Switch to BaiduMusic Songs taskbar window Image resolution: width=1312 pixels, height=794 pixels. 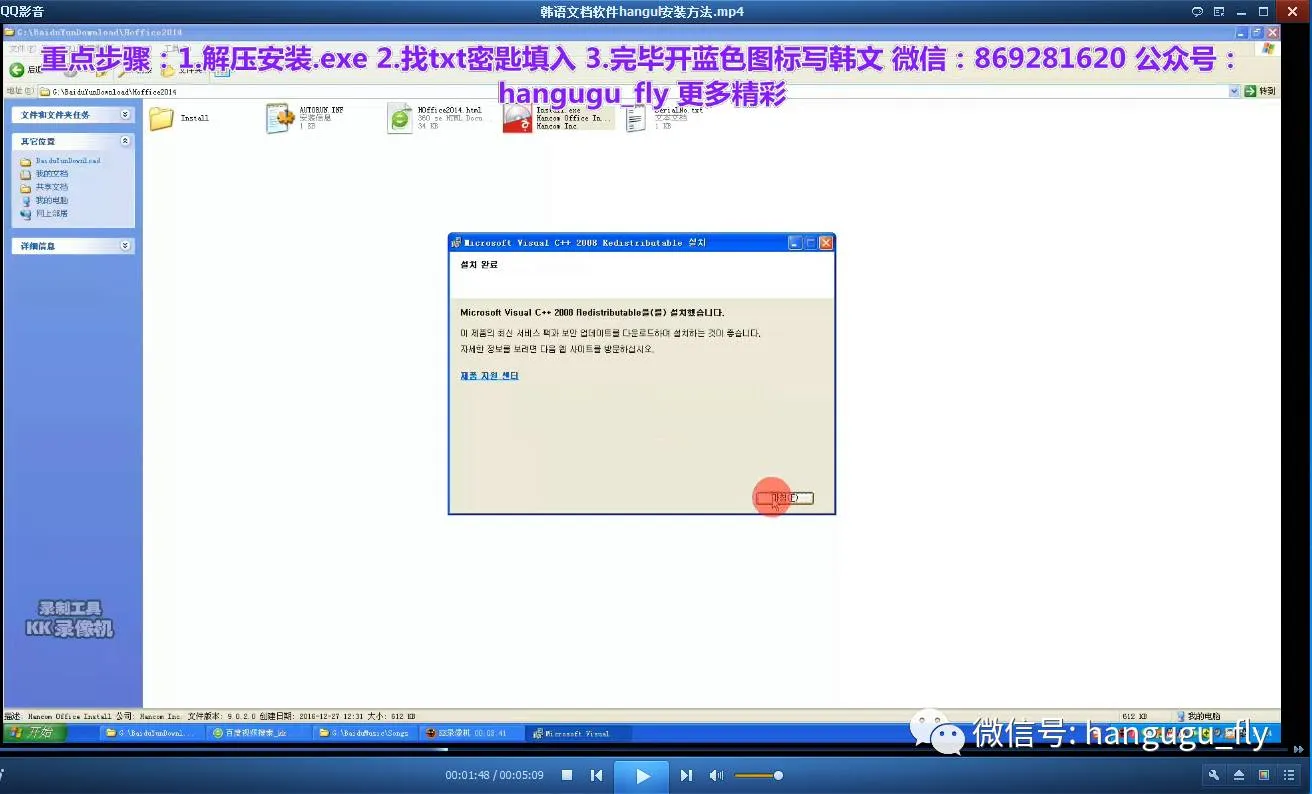364,733
